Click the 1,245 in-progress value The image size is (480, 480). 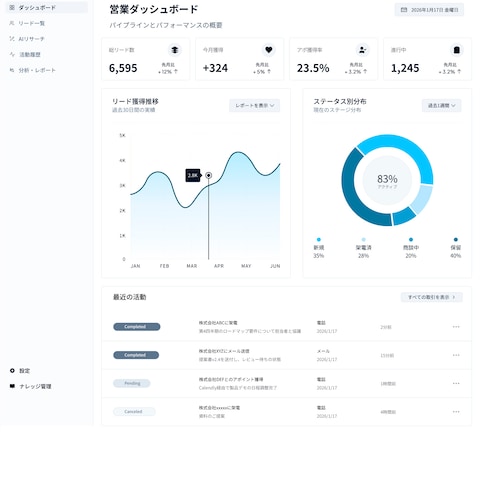pyautogui.click(x=405, y=68)
